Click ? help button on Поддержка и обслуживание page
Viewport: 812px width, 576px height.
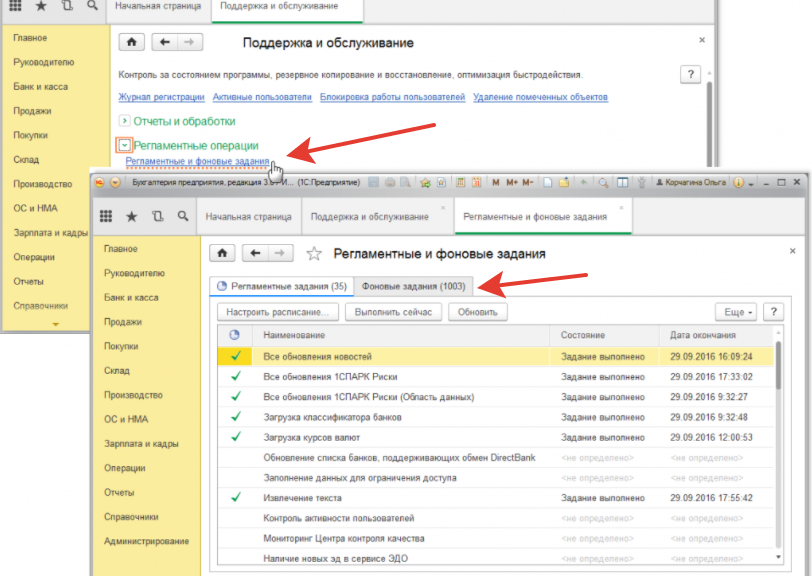pos(690,74)
